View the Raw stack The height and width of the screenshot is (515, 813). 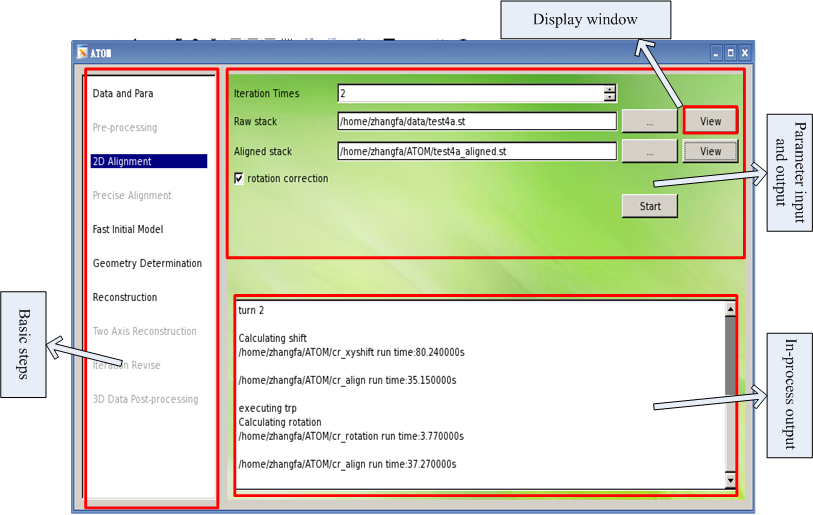(710, 121)
